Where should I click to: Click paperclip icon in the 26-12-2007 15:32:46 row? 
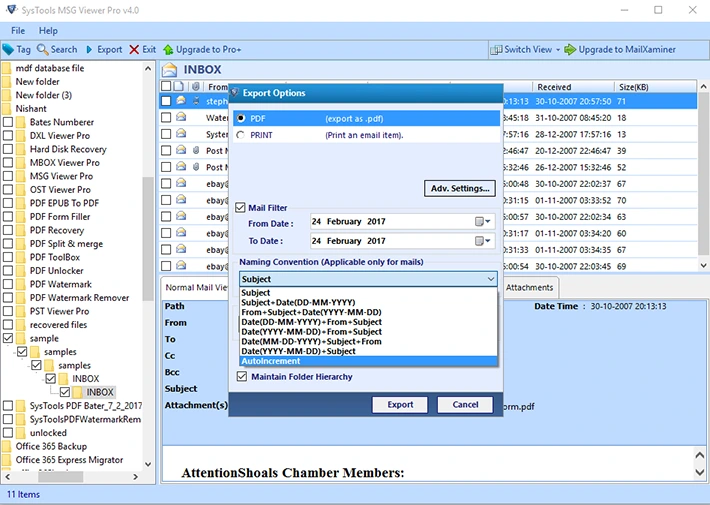click(x=196, y=167)
